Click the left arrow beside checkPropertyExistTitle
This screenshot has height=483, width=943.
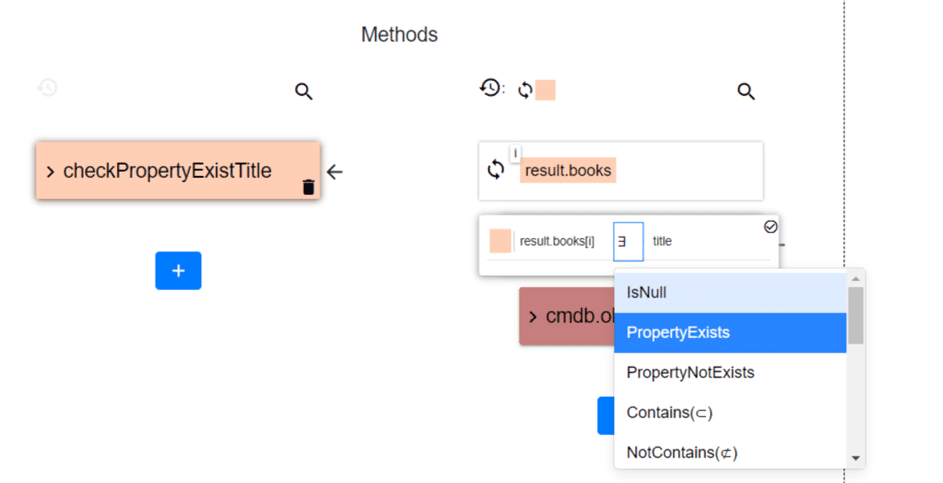coord(335,172)
